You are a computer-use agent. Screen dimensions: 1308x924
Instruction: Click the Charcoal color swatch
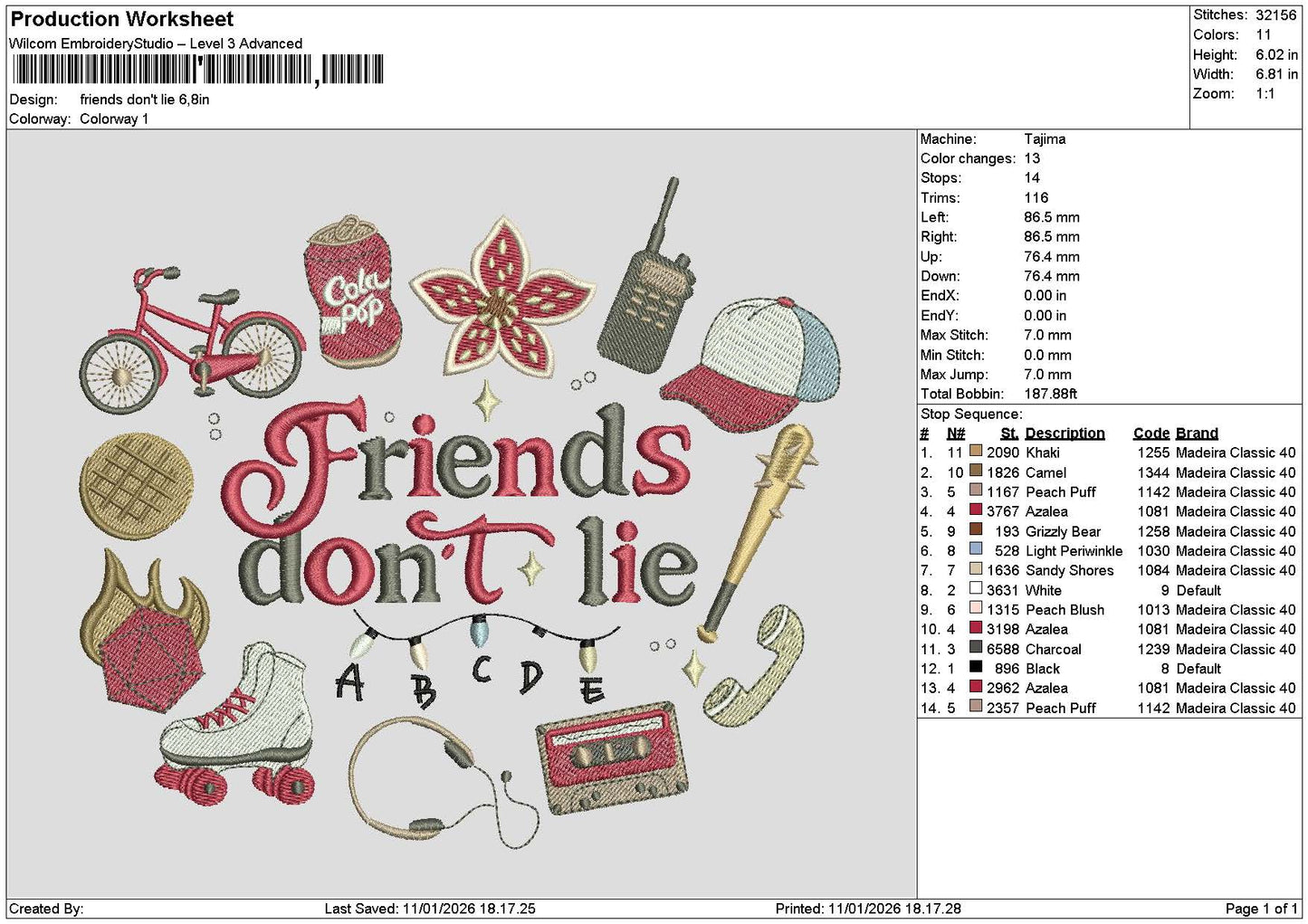pyautogui.click(x=975, y=648)
